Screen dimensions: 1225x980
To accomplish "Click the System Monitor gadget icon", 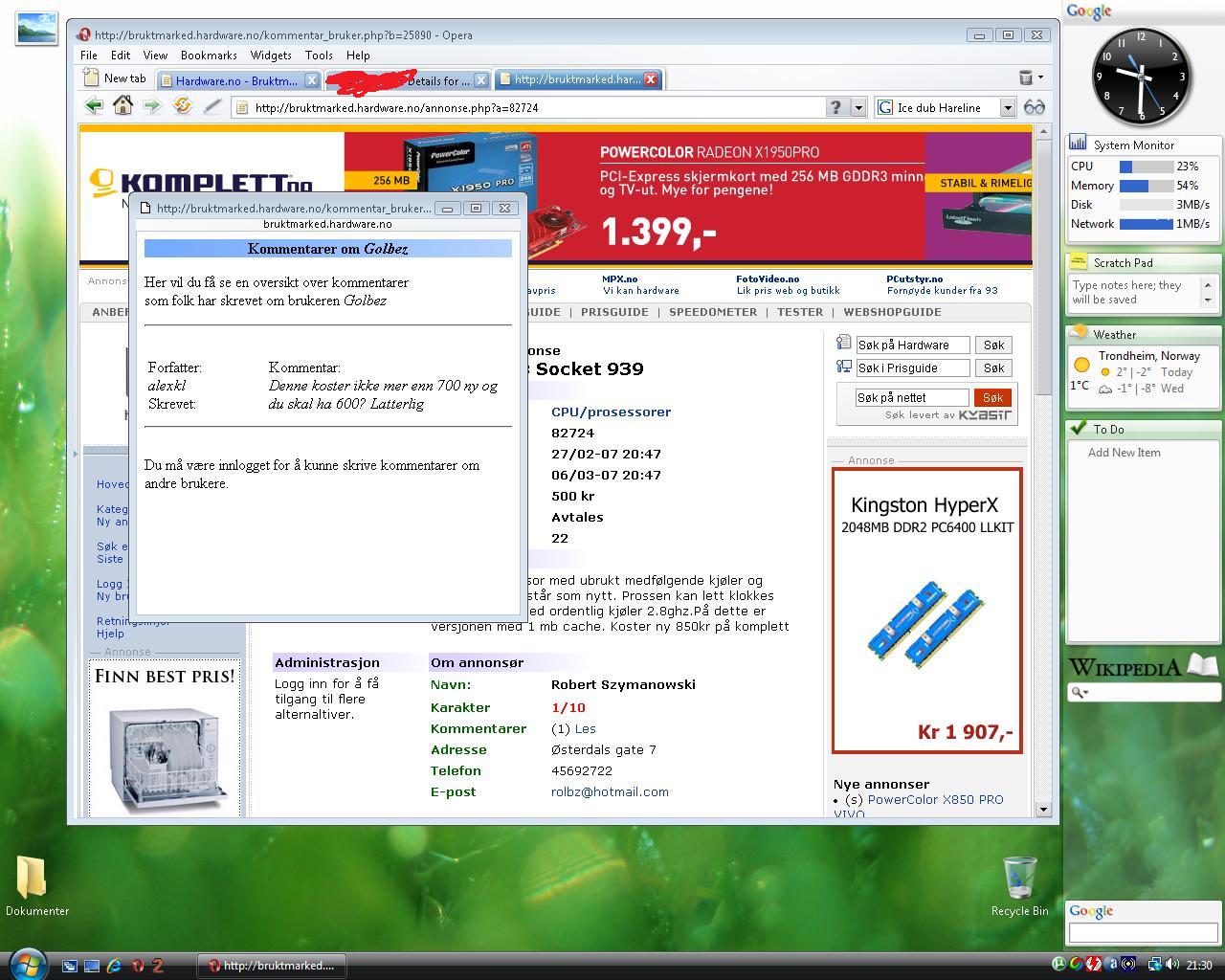I will point(1079,144).
